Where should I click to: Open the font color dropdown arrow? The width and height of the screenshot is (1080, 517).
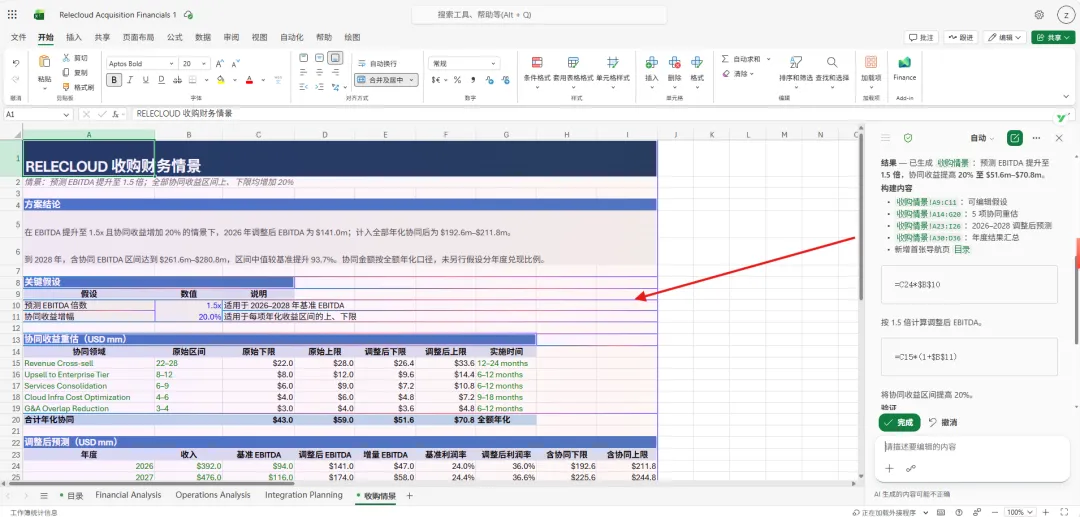[x=262, y=80]
